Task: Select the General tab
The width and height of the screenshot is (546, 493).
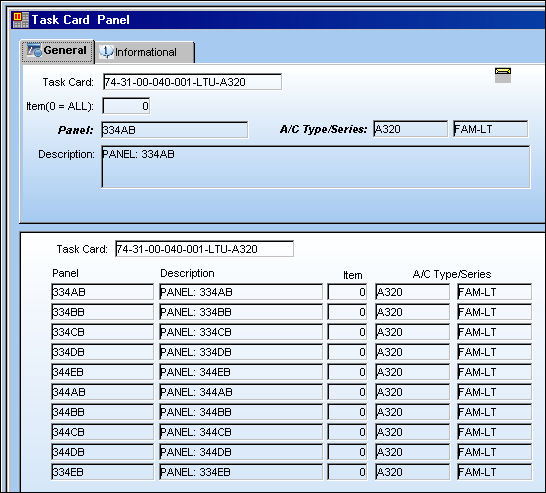Action: 57,51
